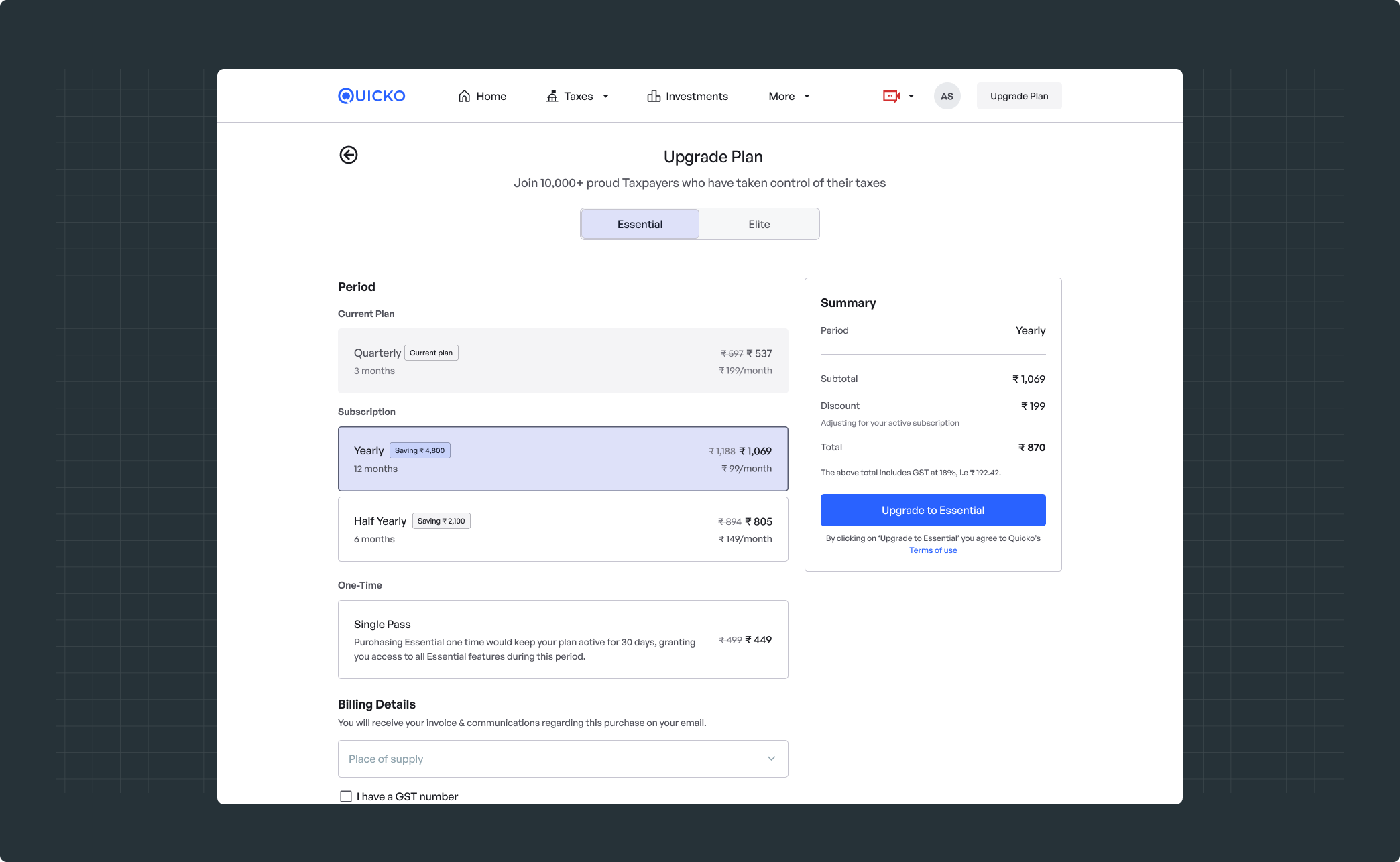1400x862 pixels.
Task: Click the red video camera icon
Action: tap(892, 96)
